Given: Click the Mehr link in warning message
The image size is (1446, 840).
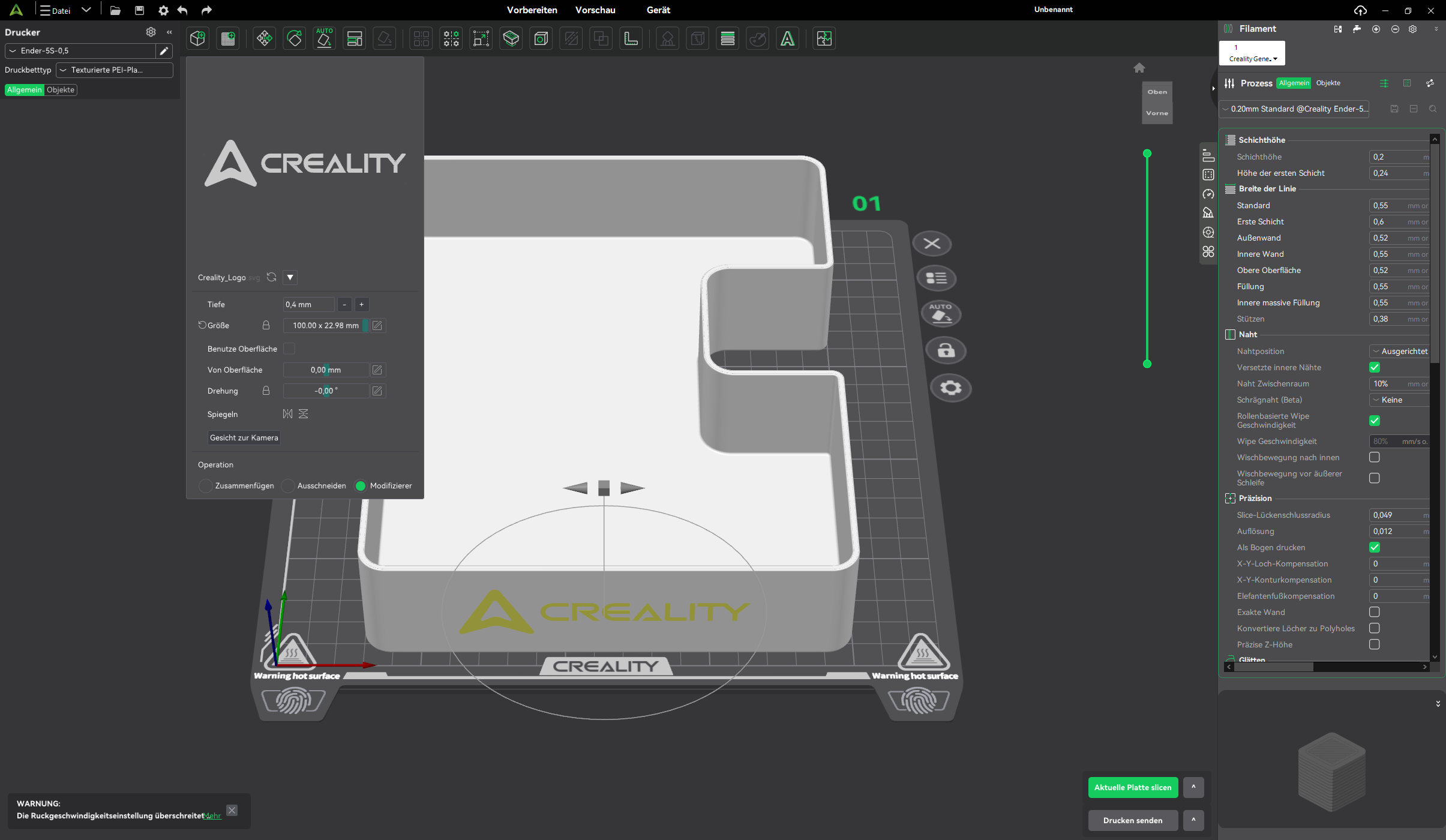Looking at the screenshot, I should point(213,815).
